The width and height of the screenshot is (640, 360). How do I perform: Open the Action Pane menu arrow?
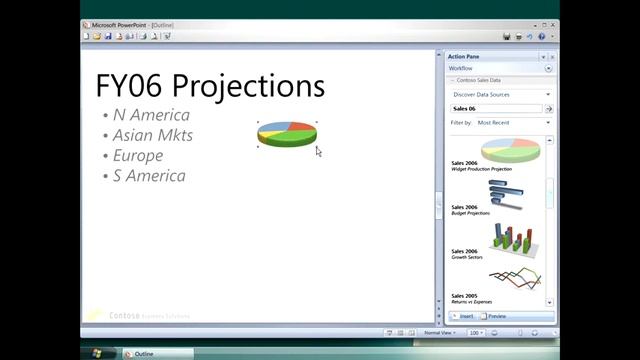point(543,57)
